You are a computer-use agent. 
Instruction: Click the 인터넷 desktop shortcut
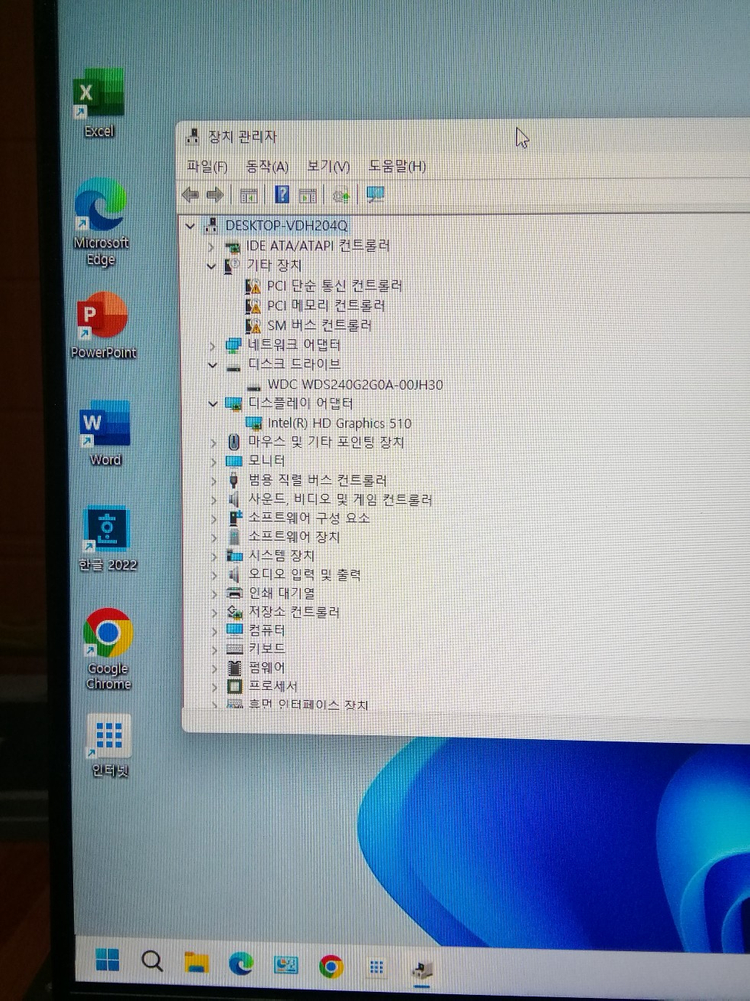click(110, 746)
